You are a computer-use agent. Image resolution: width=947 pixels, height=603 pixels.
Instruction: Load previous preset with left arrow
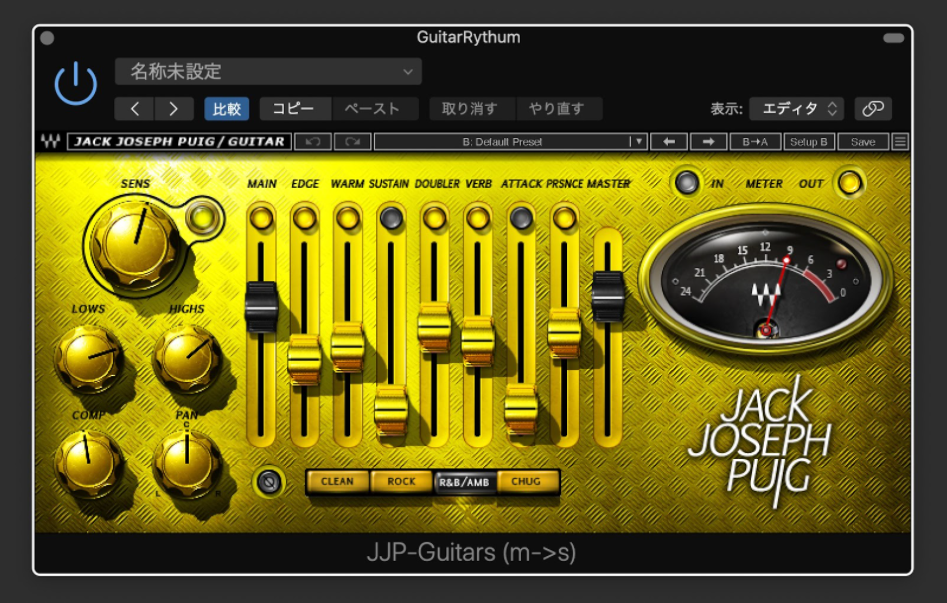click(669, 141)
